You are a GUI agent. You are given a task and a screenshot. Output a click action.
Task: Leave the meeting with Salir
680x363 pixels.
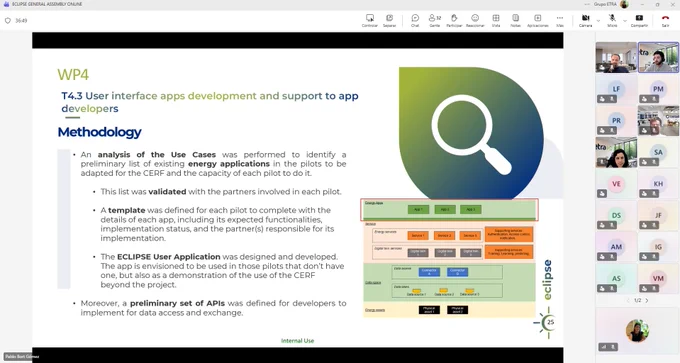click(x=665, y=20)
